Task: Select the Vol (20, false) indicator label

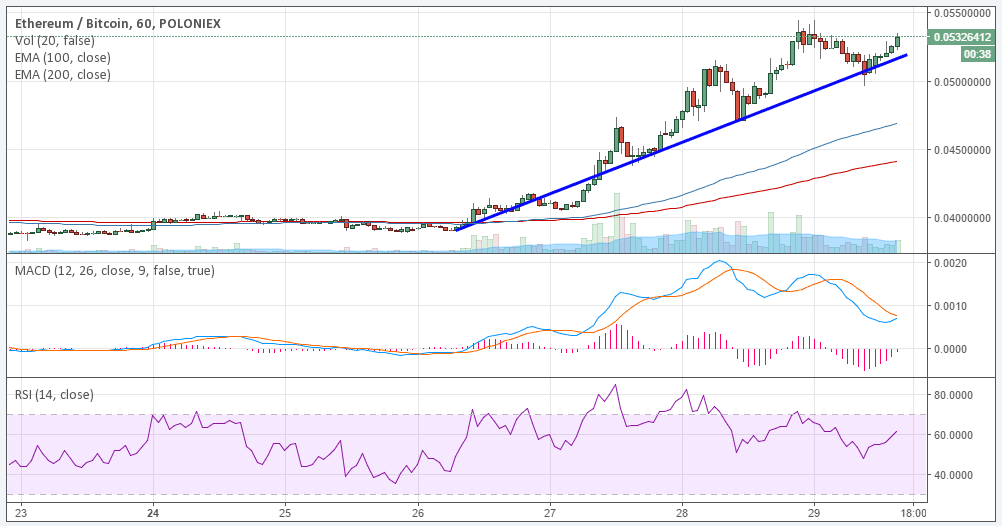Action: [x=54, y=41]
